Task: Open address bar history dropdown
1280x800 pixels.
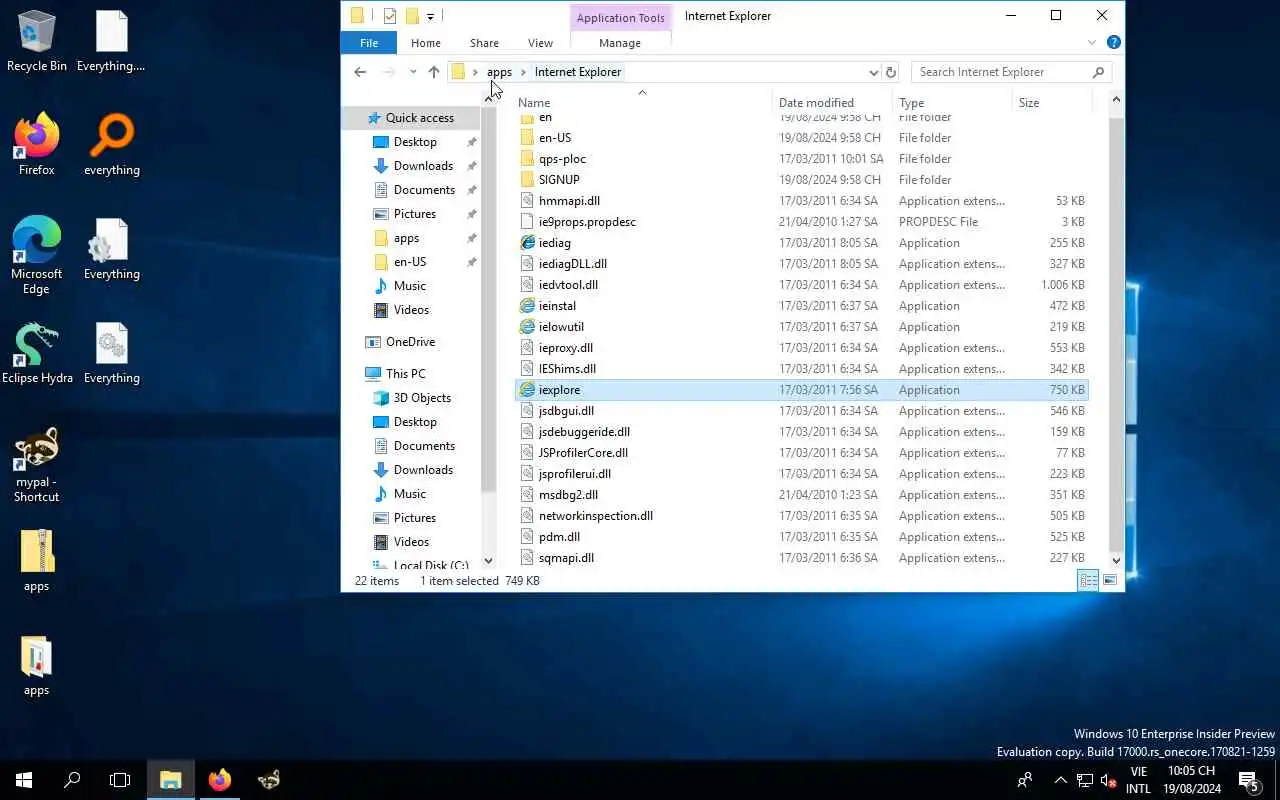Action: click(873, 72)
